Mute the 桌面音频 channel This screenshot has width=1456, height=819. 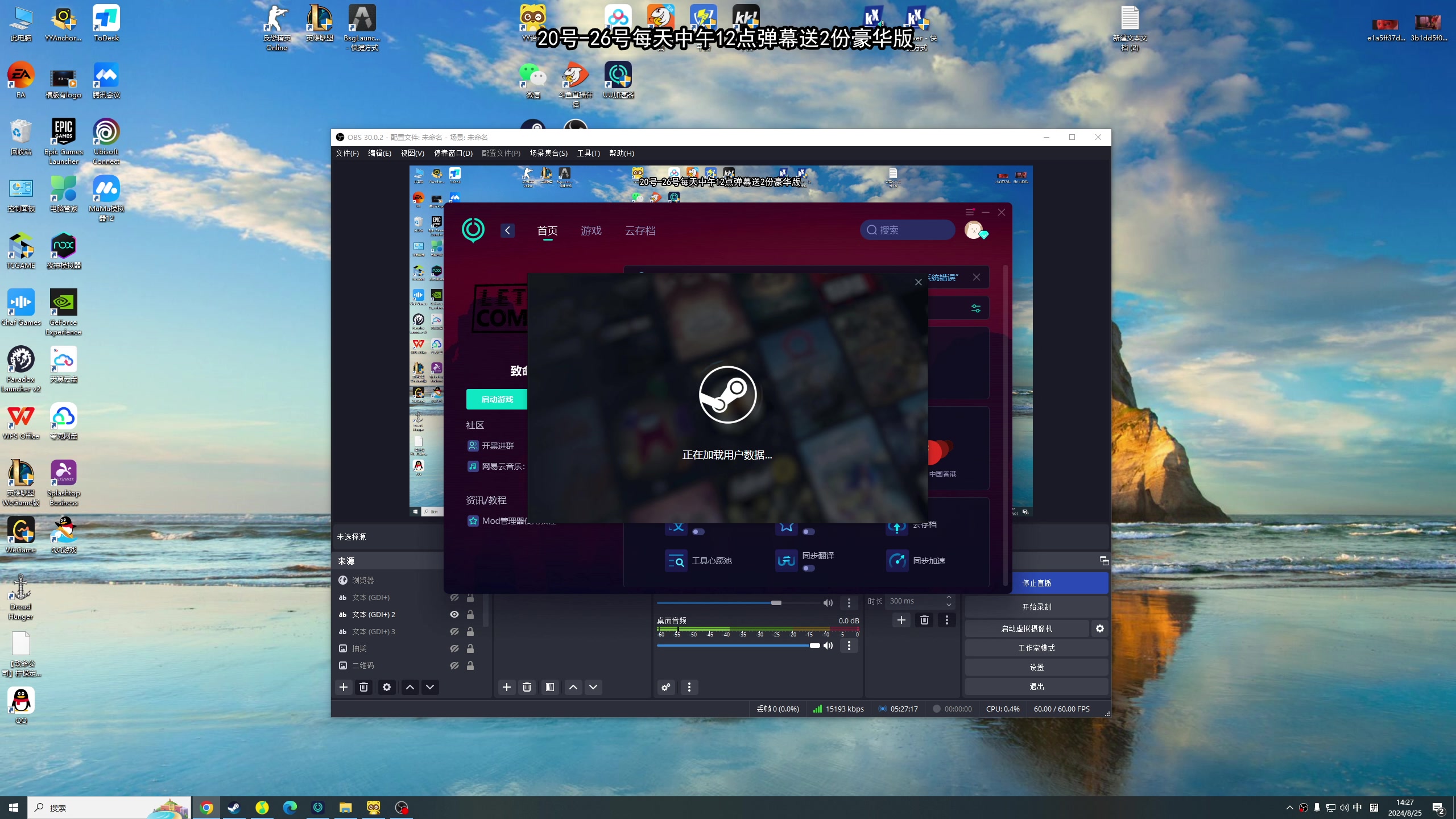tap(828, 646)
